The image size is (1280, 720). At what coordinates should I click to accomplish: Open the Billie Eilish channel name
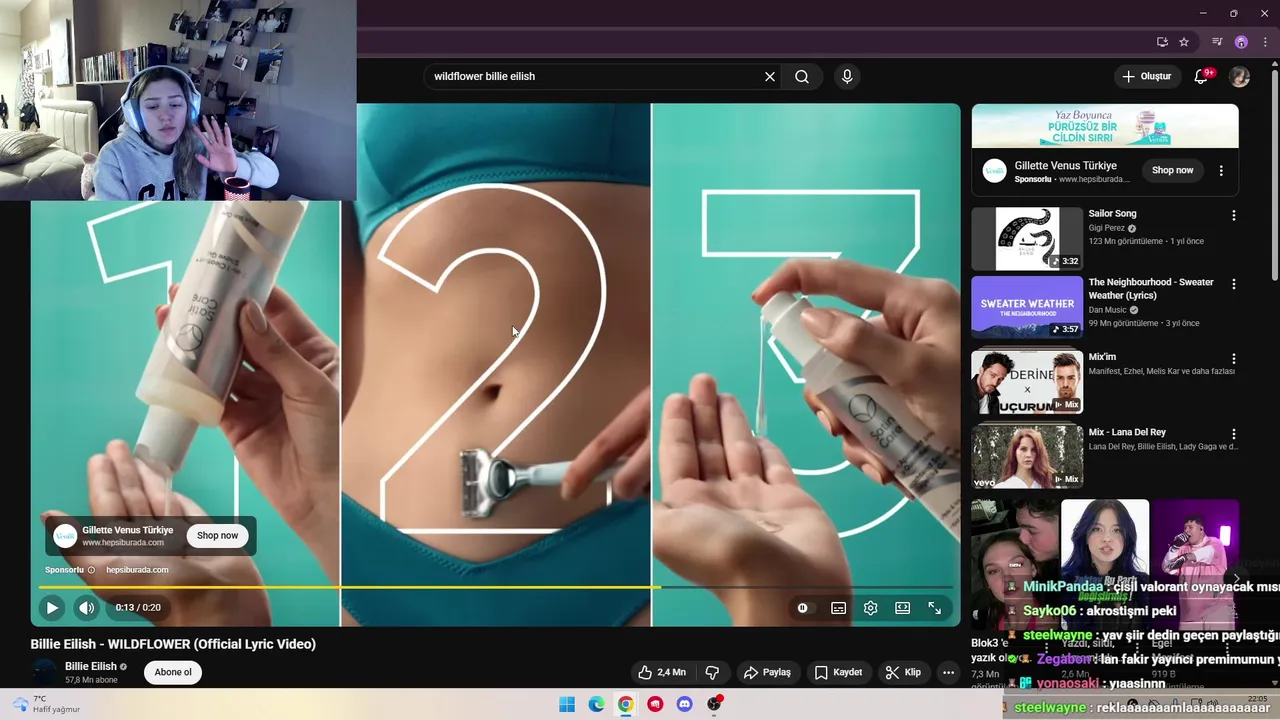[x=91, y=666]
